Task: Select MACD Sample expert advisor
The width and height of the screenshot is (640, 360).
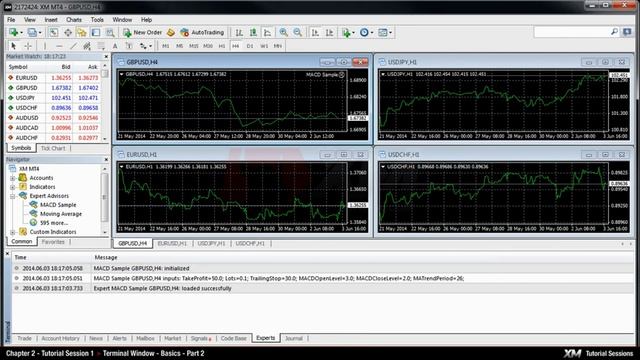Action: click(x=58, y=205)
